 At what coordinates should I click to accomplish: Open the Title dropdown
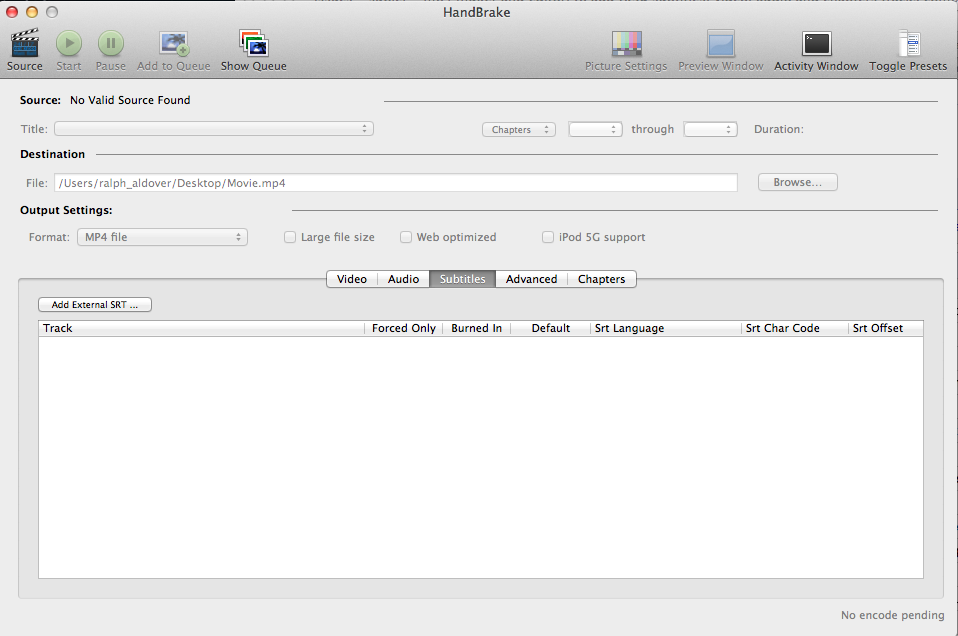214,129
